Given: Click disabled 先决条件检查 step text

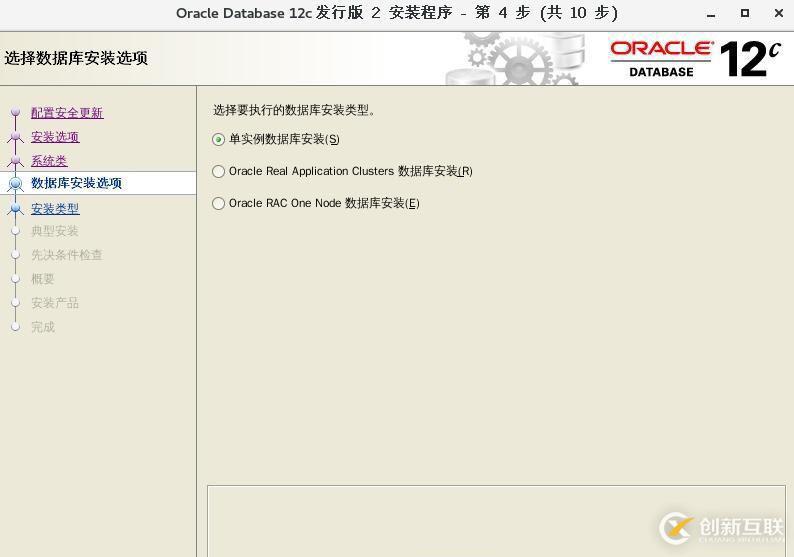Looking at the screenshot, I should click(x=67, y=255).
